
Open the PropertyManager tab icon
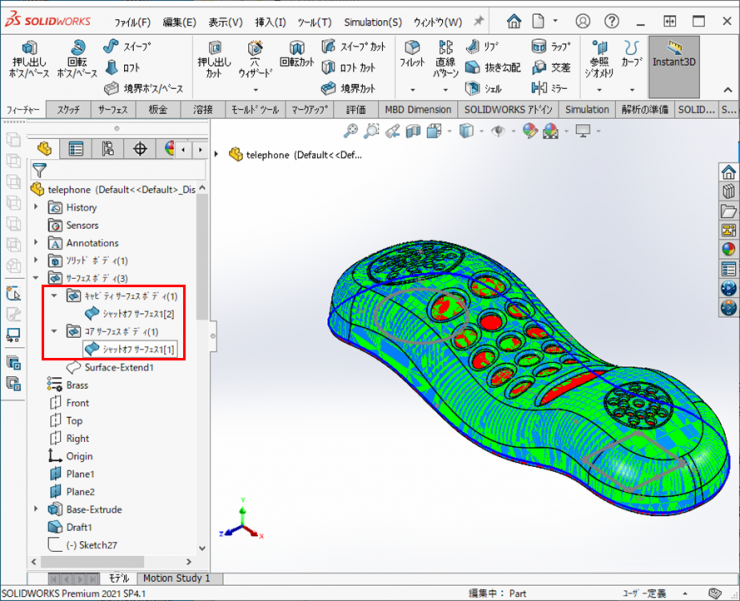75,149
